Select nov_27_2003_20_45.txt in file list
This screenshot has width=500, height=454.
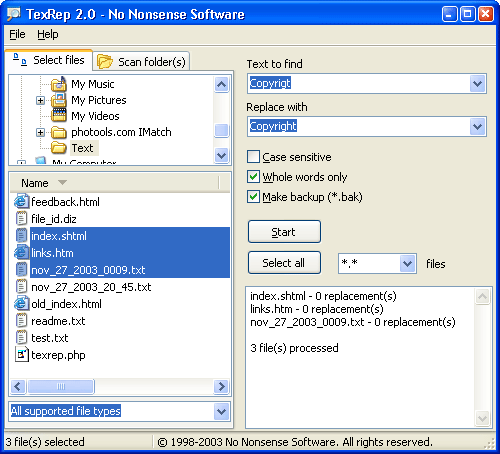(91, 287)
